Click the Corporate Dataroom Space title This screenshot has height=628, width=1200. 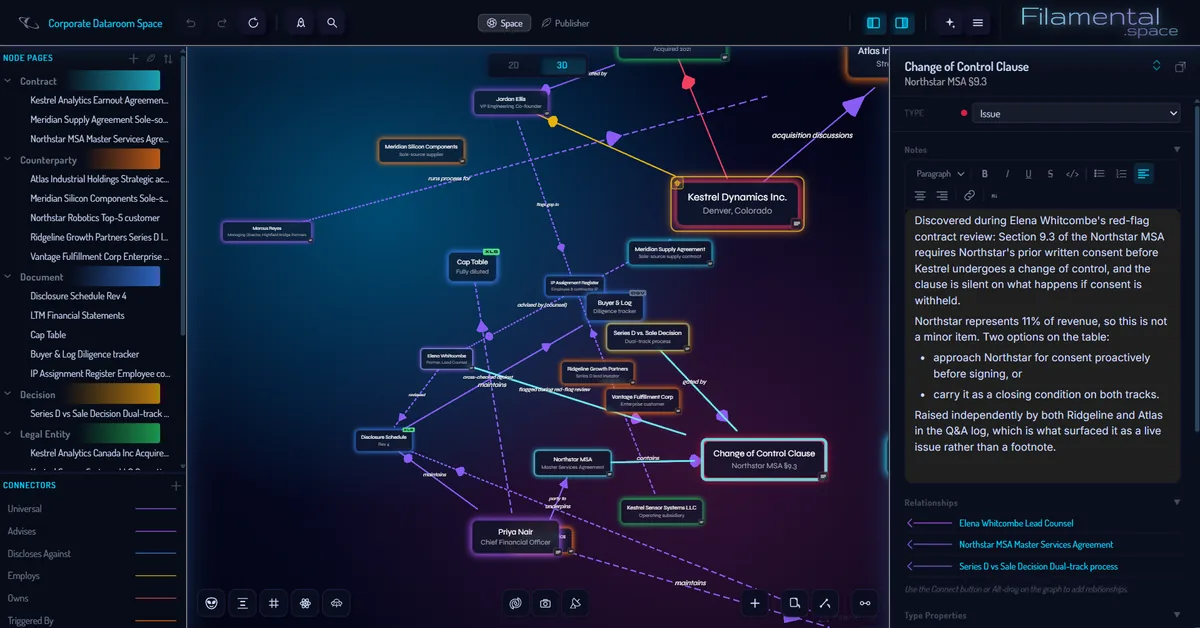coord(107,23)
